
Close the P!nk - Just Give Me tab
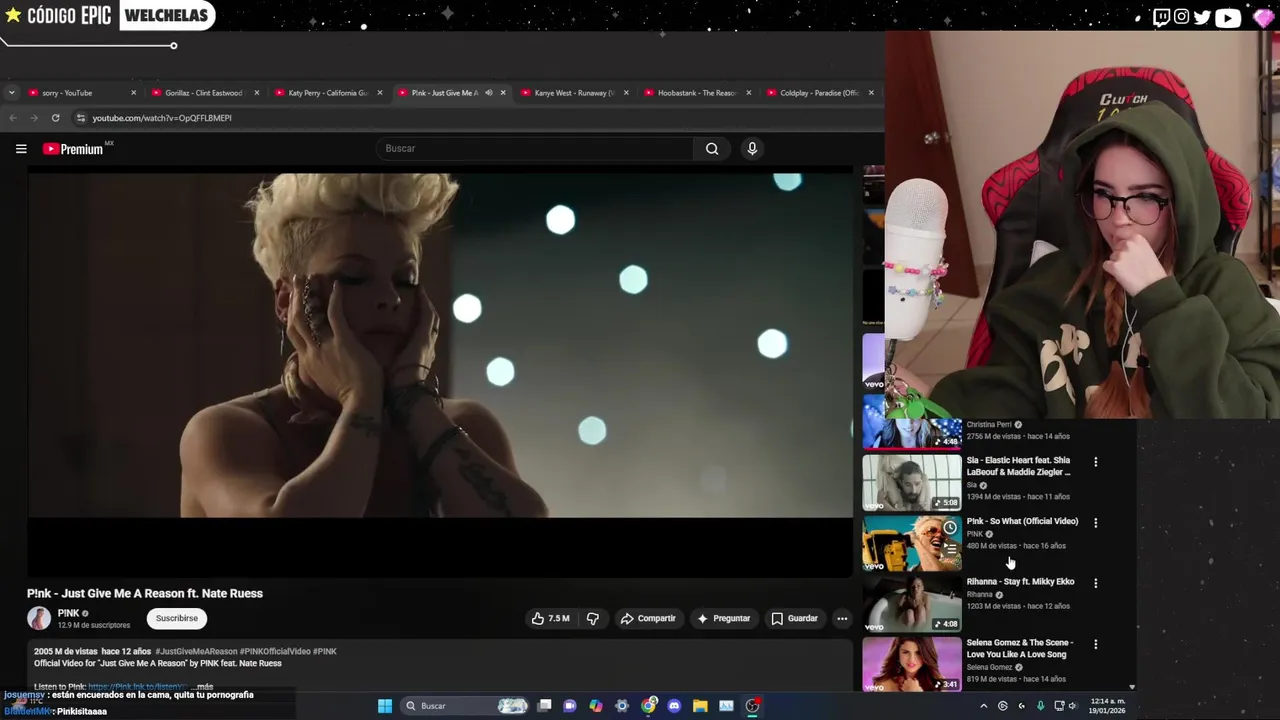point(502,93)
